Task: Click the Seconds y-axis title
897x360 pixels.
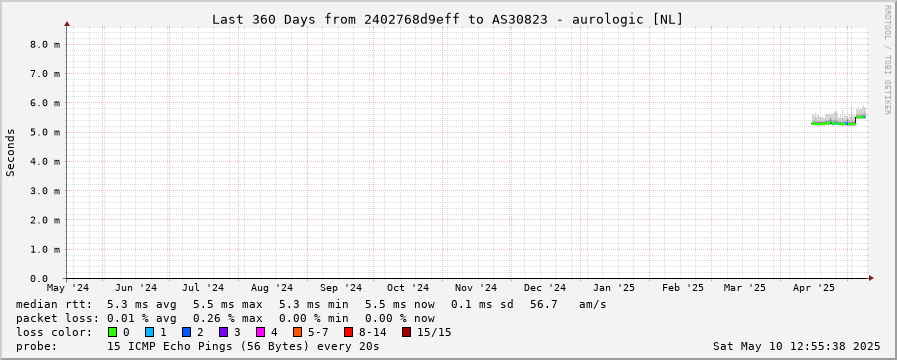Action: (10, 152)
